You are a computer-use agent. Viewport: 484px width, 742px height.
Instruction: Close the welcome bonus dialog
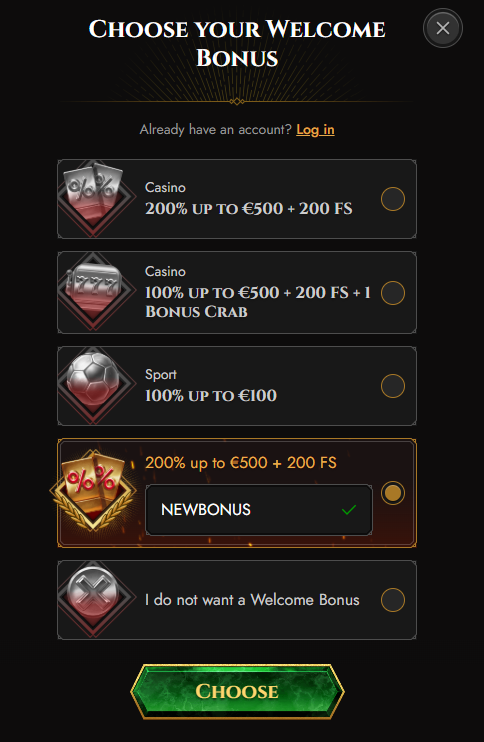click(443, 28)
